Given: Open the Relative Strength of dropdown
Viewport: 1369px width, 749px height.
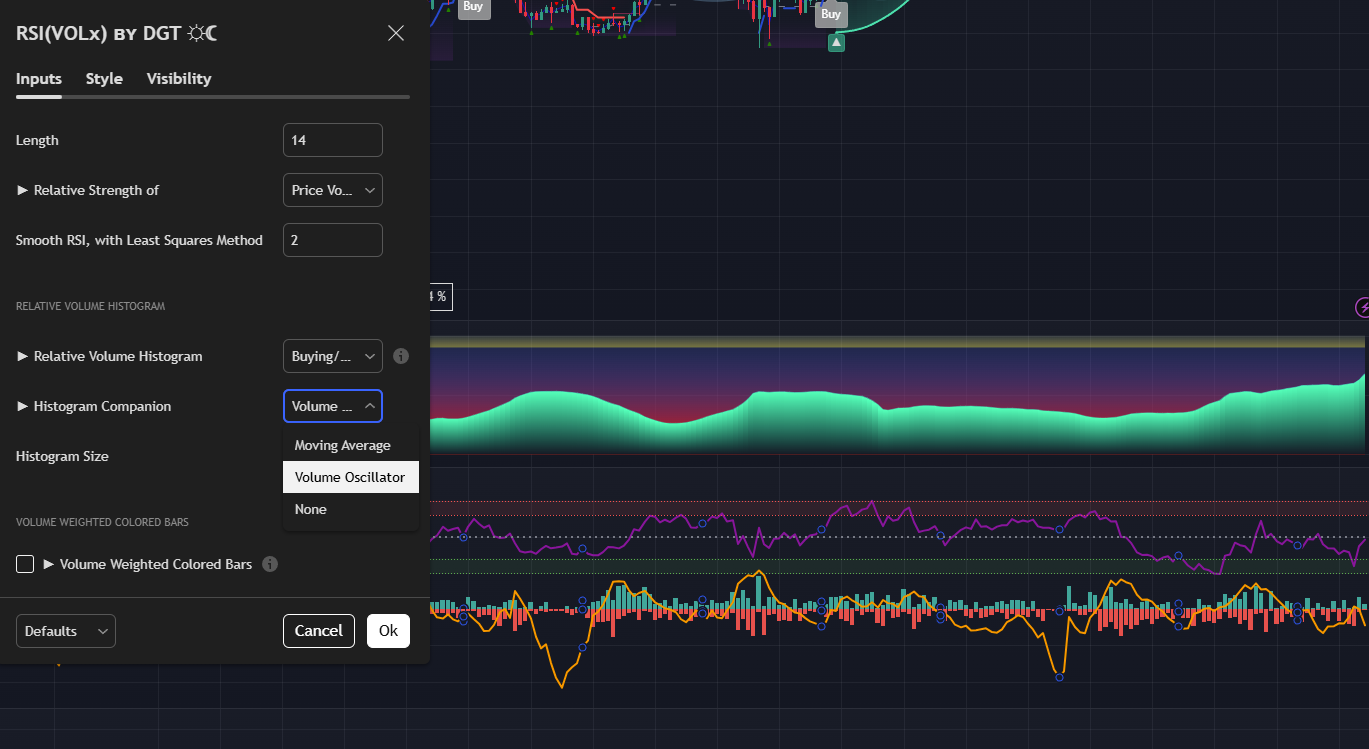Looking at the screenshot, I should pos(332,190).
